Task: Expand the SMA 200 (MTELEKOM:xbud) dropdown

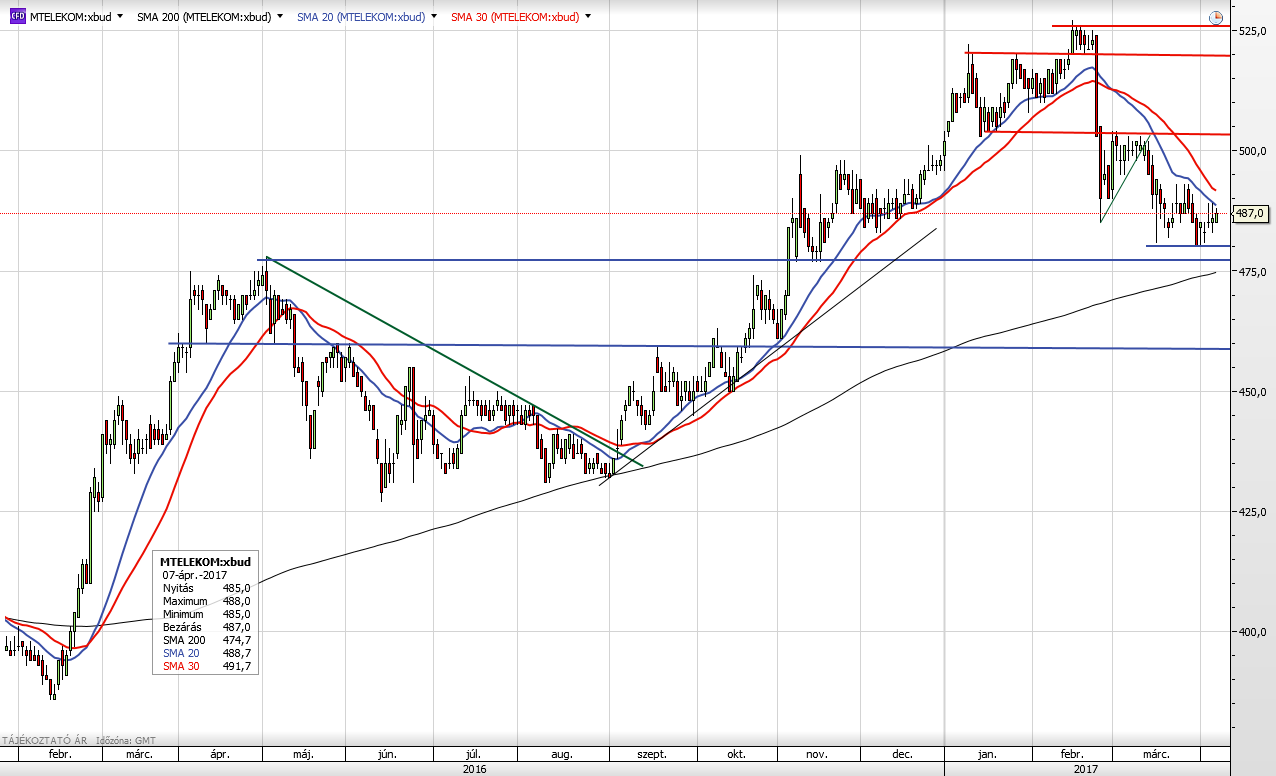Action: 278,17
